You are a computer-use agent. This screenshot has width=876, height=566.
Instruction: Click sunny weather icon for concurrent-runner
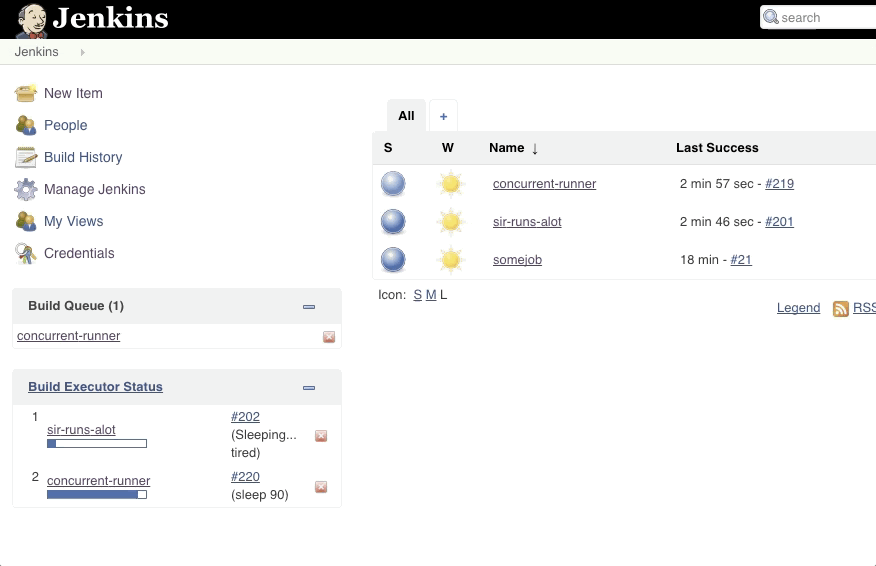pos(450,184)
